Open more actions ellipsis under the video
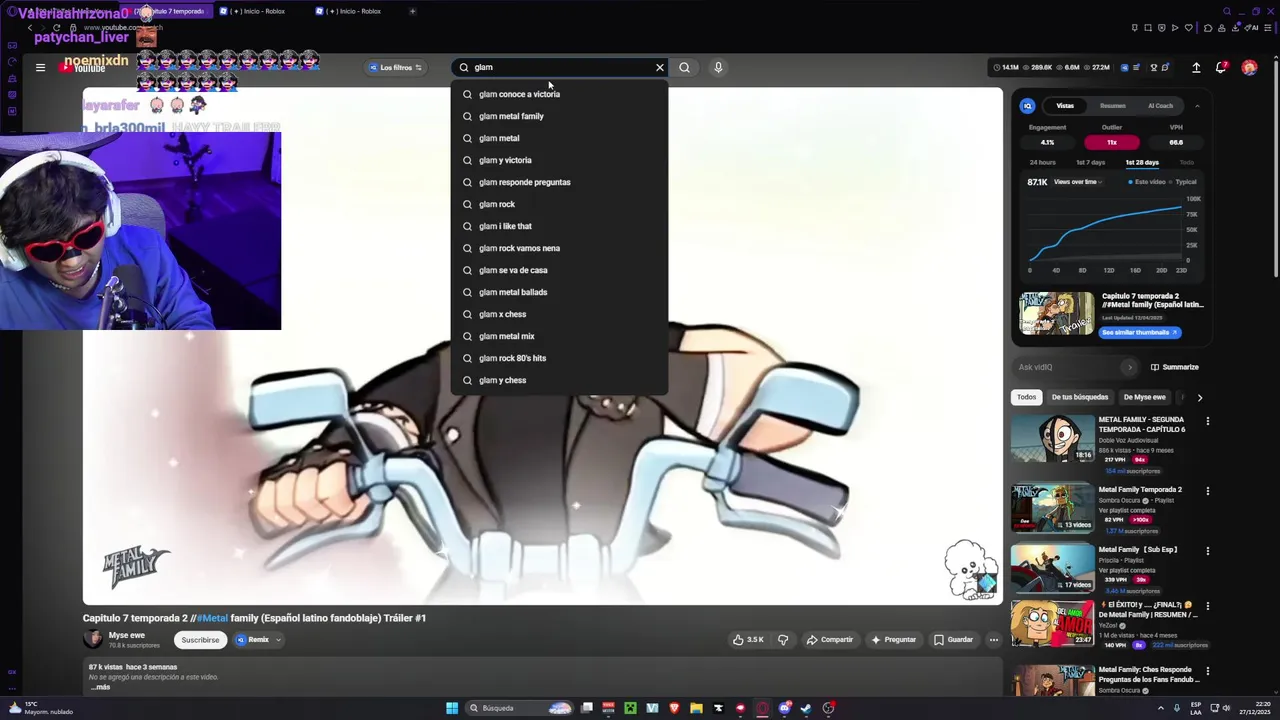Image resolution: width=1280 pixels, height=720 pixels. 994,640
